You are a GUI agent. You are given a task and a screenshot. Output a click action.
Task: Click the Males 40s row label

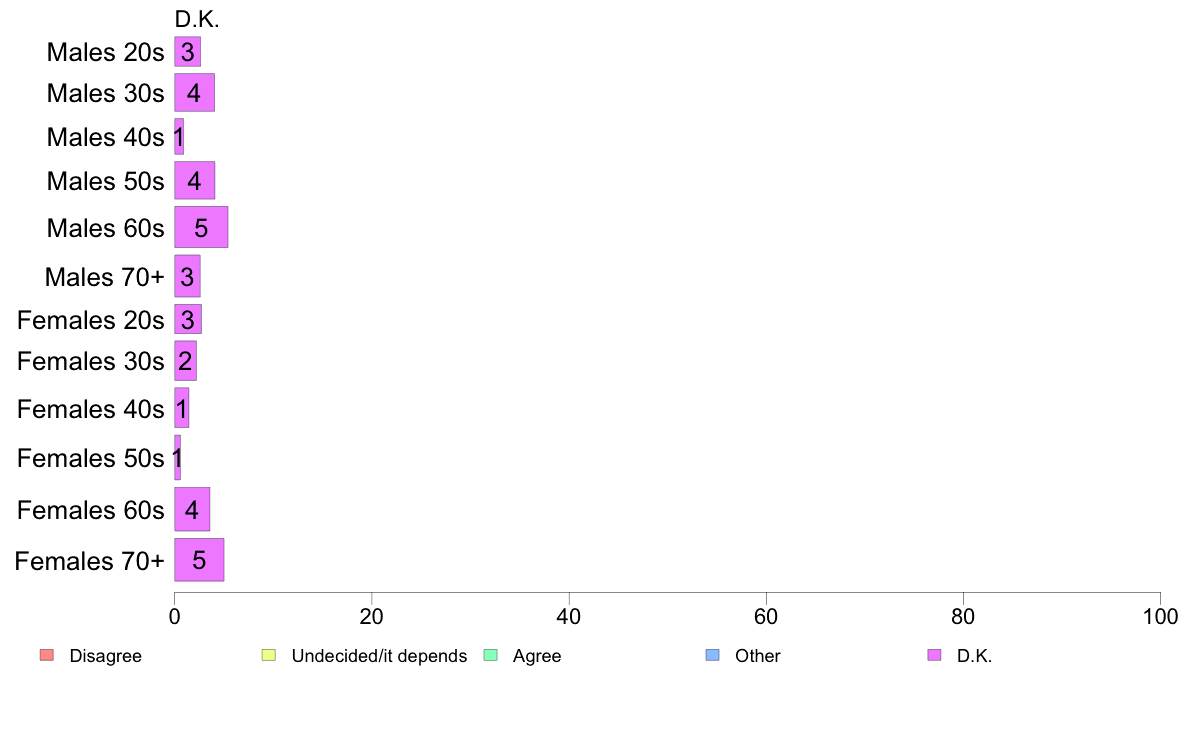pyautogui.click(x=105, y=137)
